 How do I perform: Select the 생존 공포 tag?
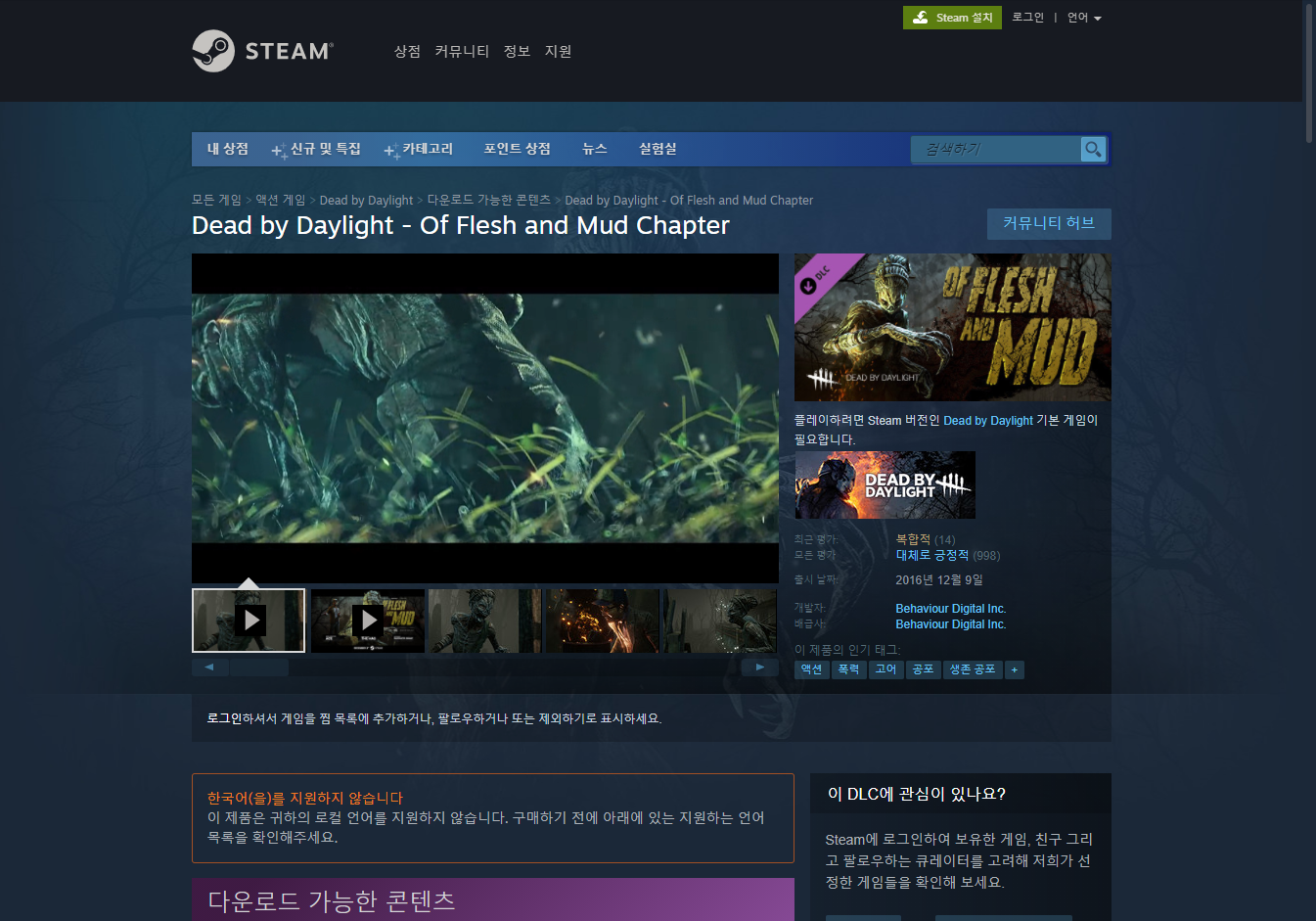[x=973, y=669]
